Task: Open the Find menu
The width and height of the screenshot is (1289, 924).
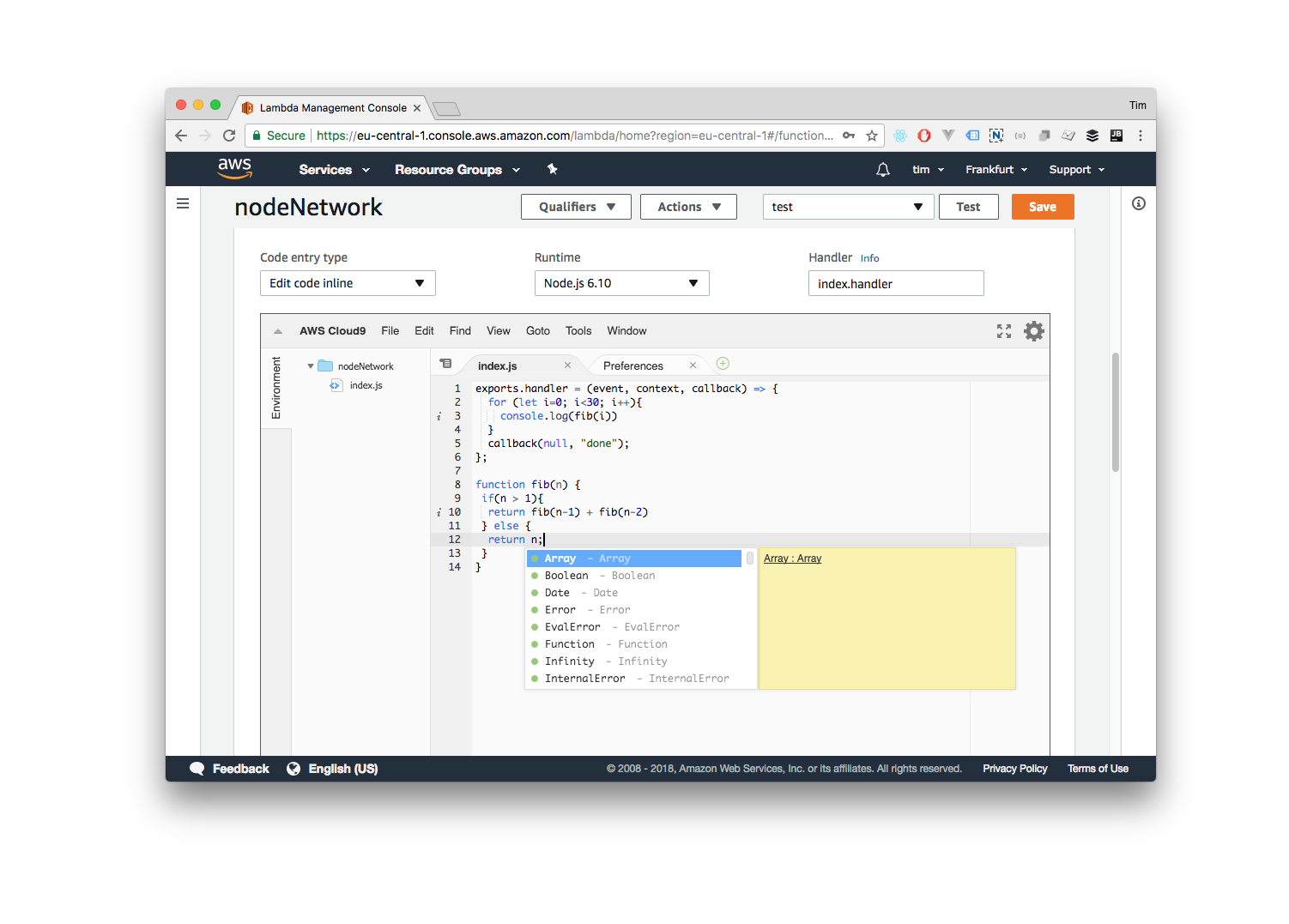Action: (x=460, y=331)
